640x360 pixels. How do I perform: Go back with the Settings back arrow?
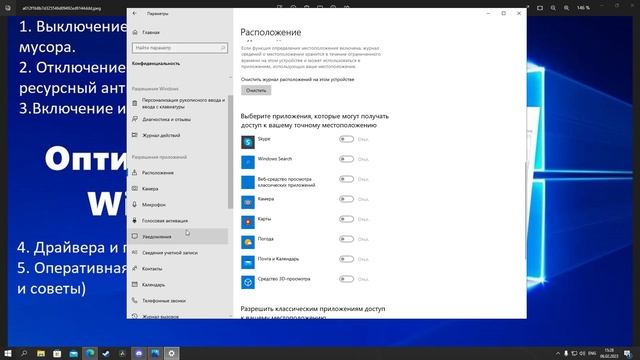pos(135,13)
